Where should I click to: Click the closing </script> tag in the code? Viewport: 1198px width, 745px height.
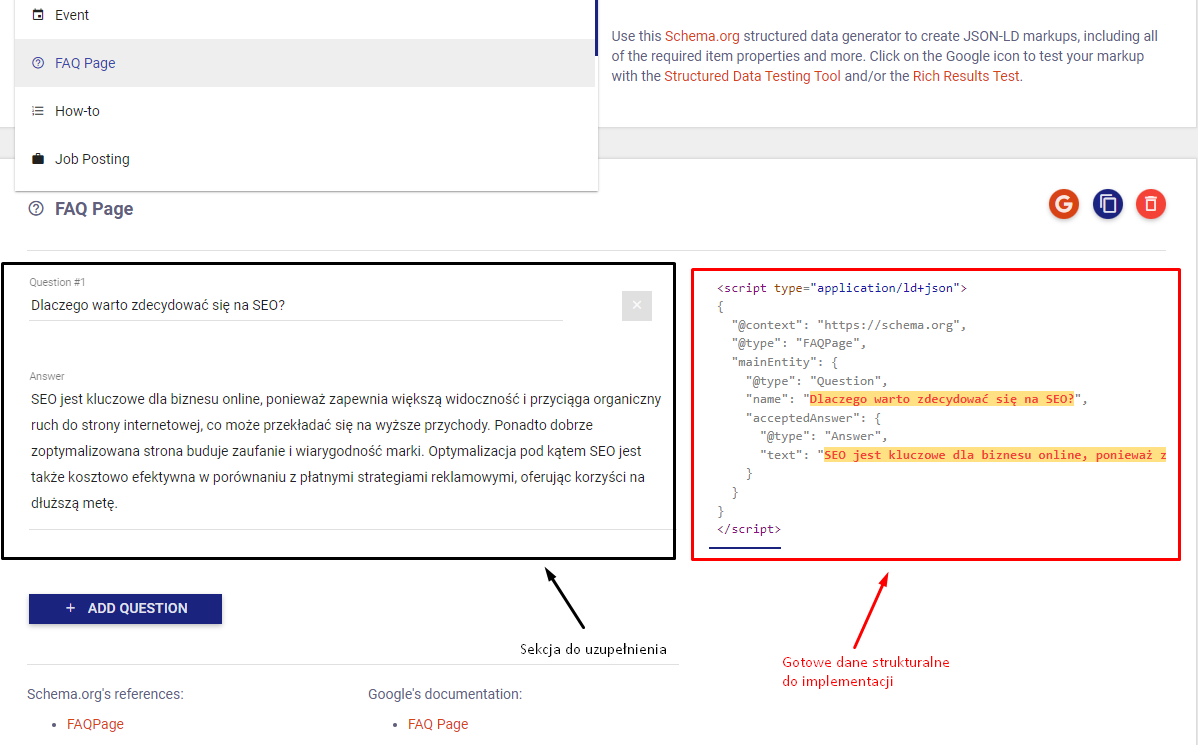(749, 529)
